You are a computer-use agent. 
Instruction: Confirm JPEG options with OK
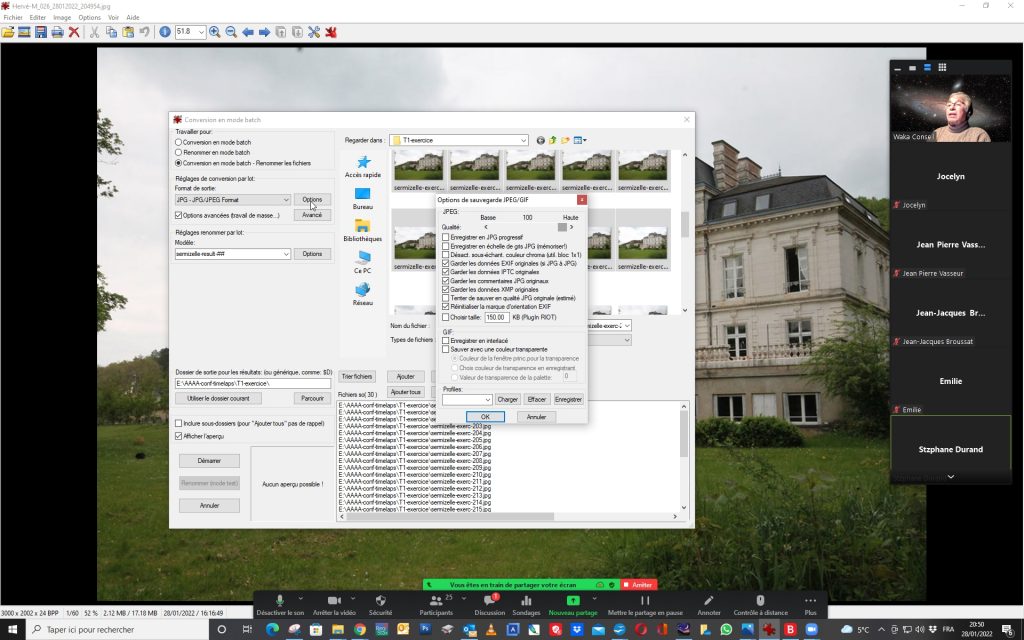pyautogui.click(x=485, y=417)
